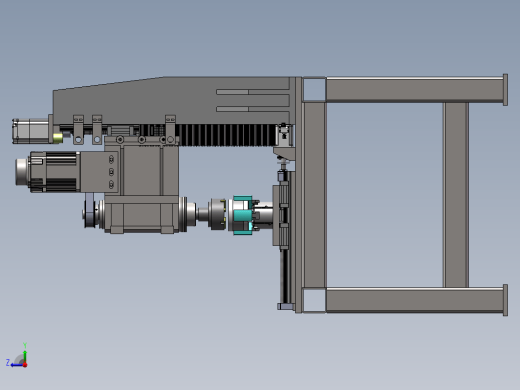Select the tapered gray cover plate
520x390 pixels.
point(173,100)
